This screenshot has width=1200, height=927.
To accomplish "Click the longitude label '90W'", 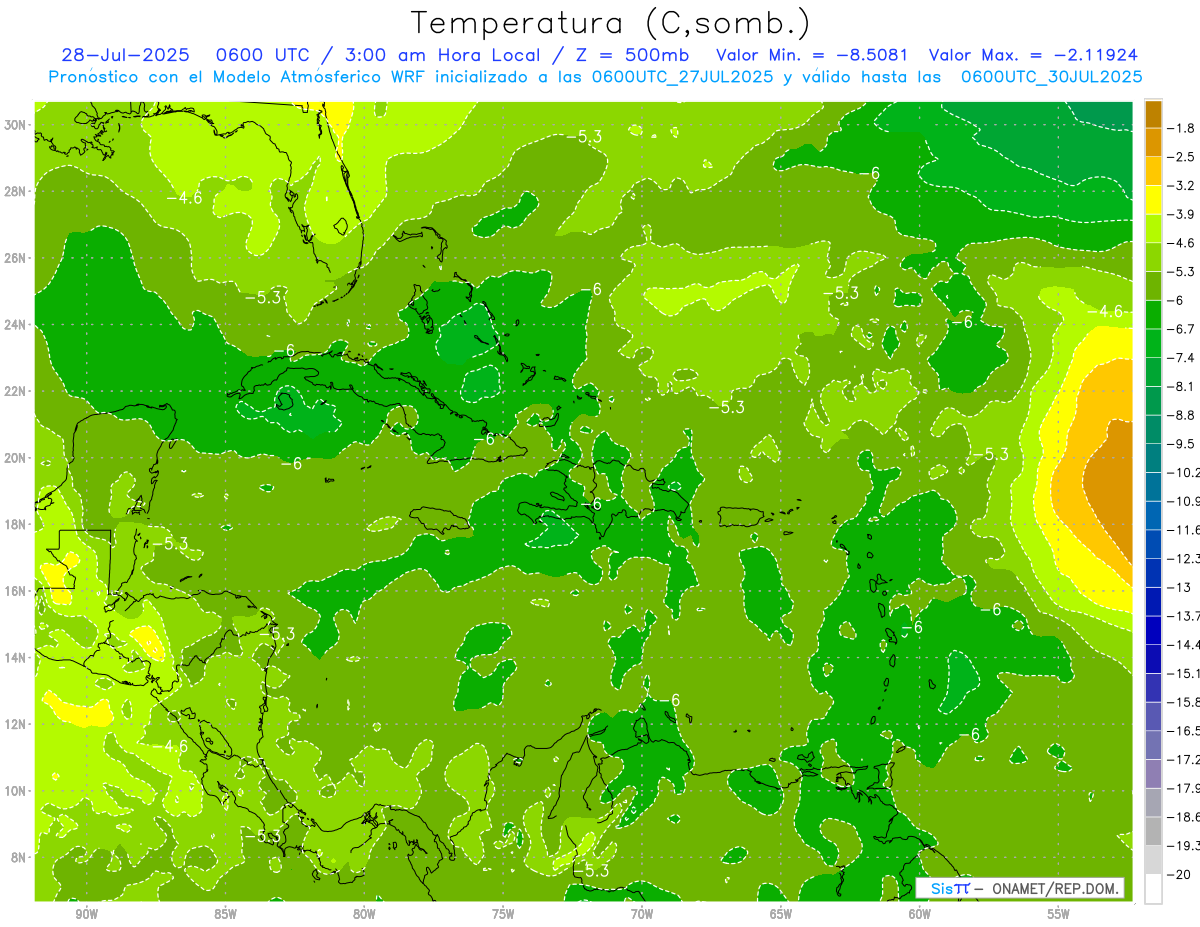I will pyautogui.click(x=86, y=914).
